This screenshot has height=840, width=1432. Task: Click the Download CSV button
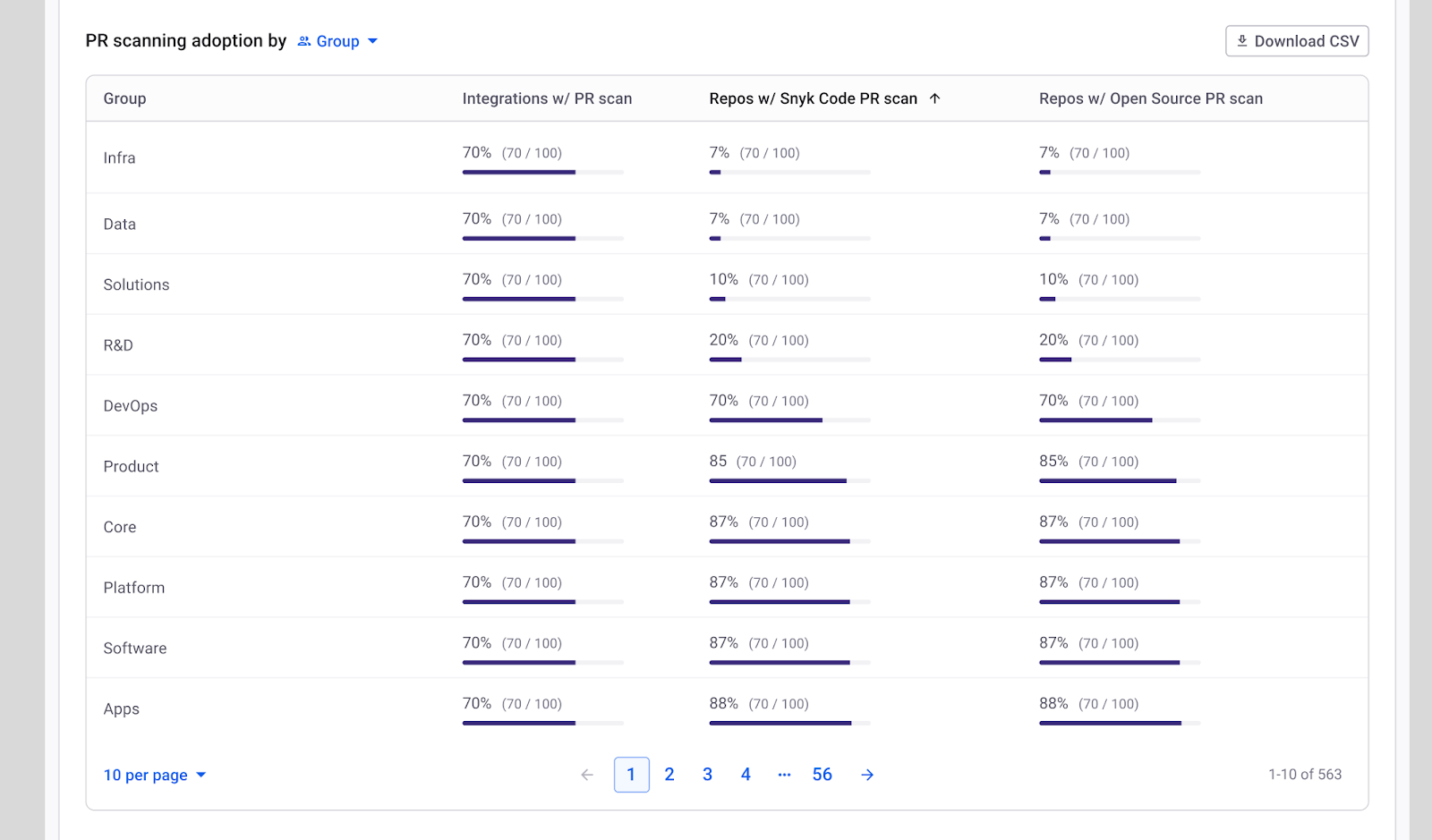1296,41
